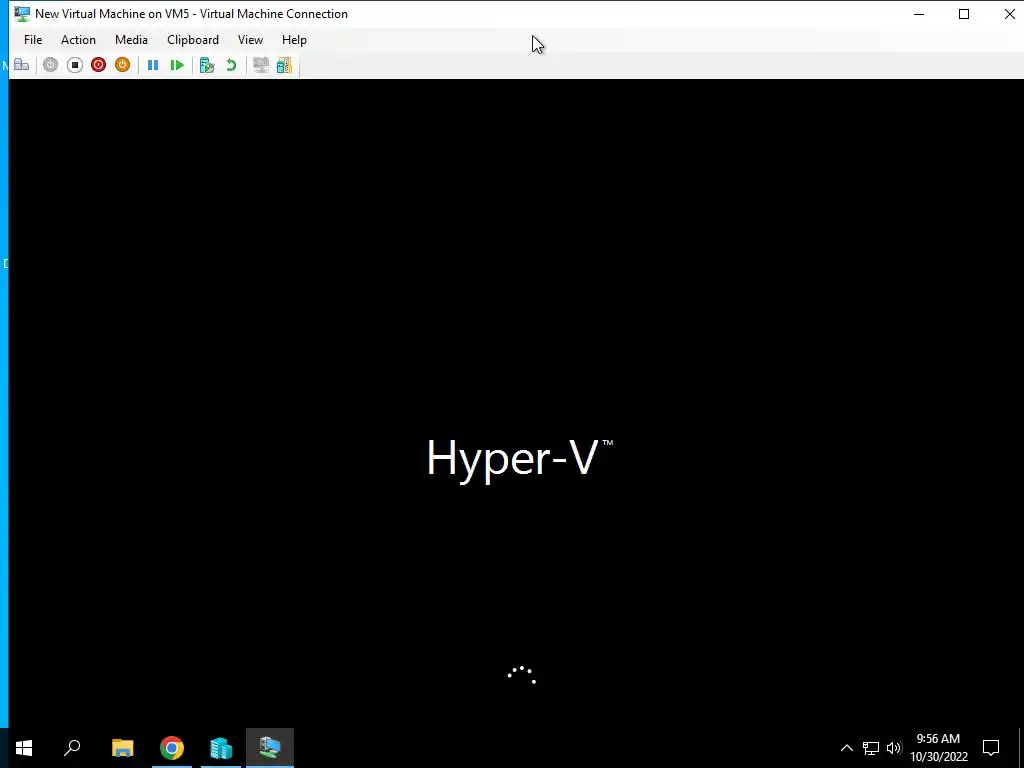Viewport: 1024px width, 768px height.
Task: Save the VM state with the orange power icon
Action: point(122,65)
